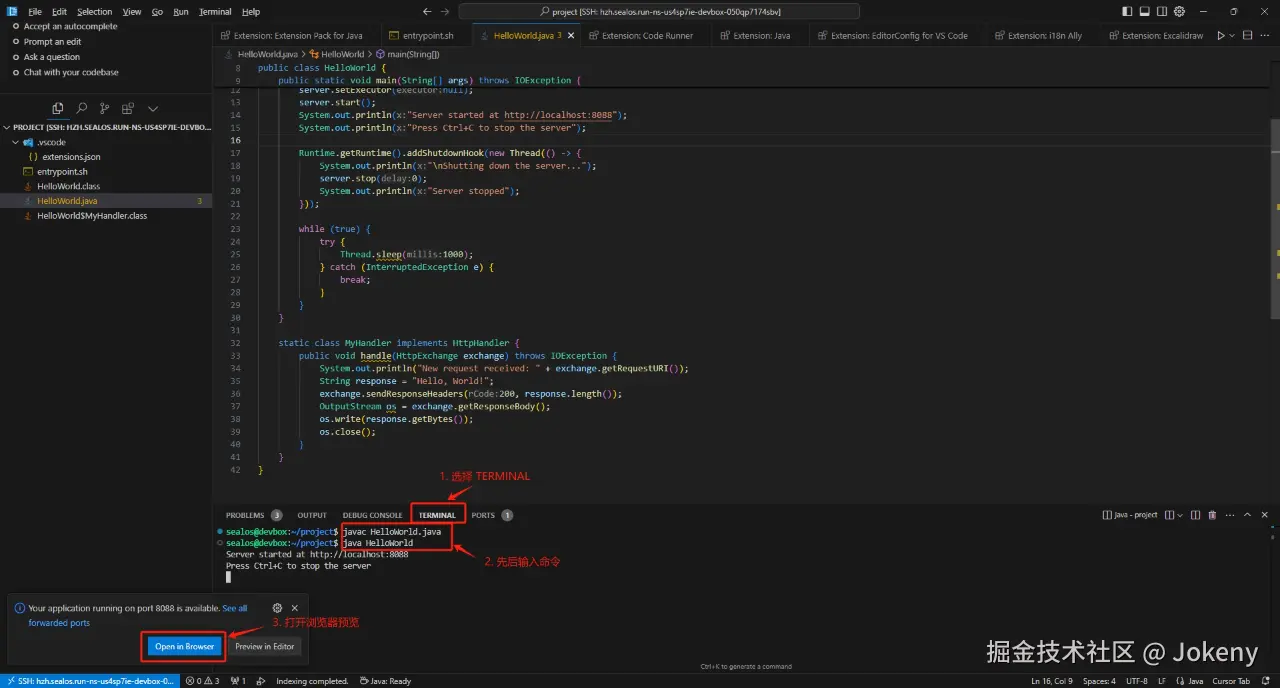
Task: Open settings gear in title bar
Action: tap(1180, 11)
